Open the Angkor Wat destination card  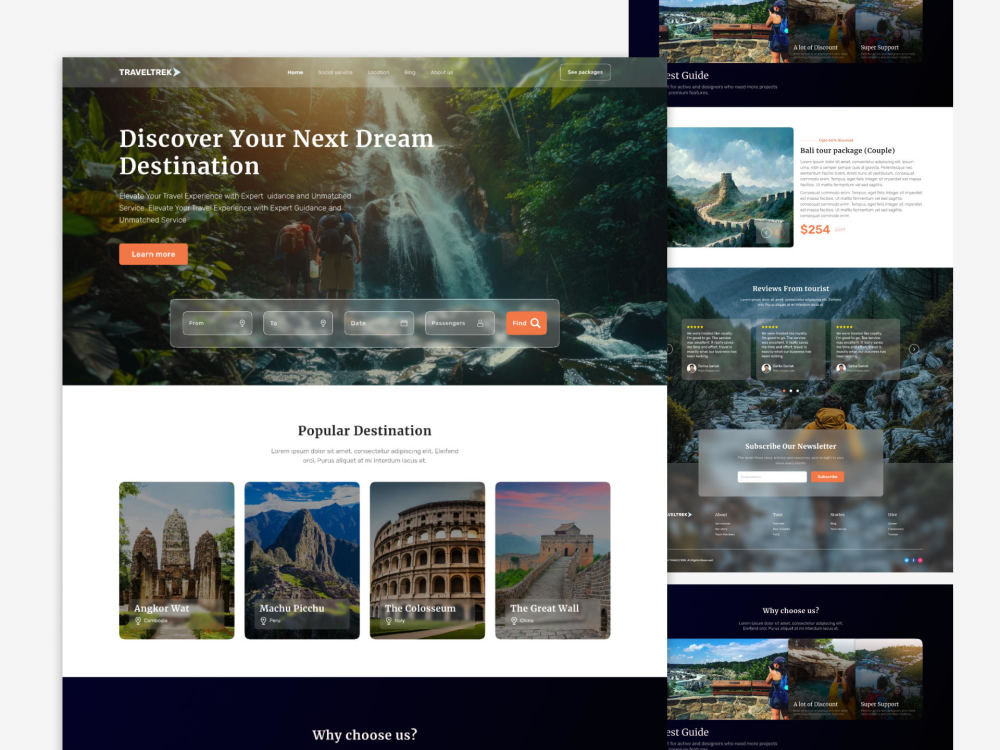(x=177, y=560)
